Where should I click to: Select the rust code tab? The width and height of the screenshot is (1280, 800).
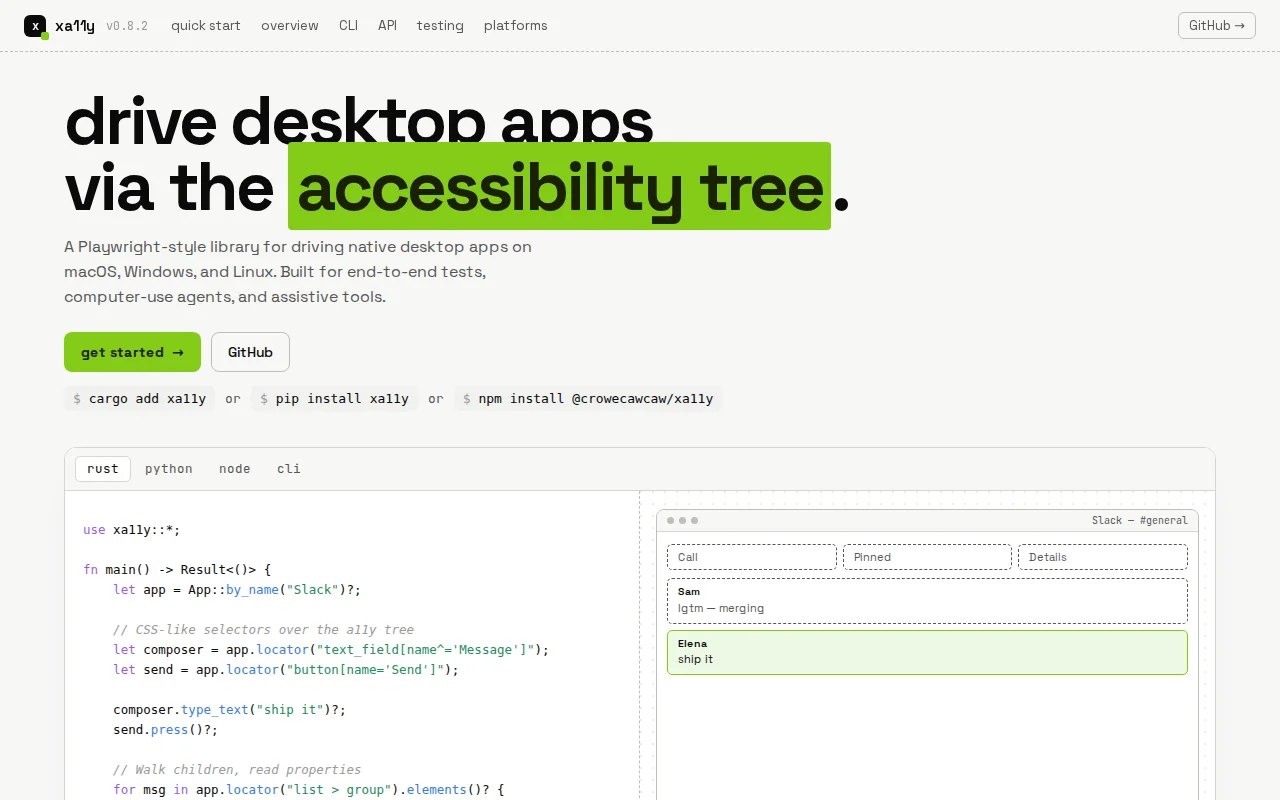pos(103,469)
